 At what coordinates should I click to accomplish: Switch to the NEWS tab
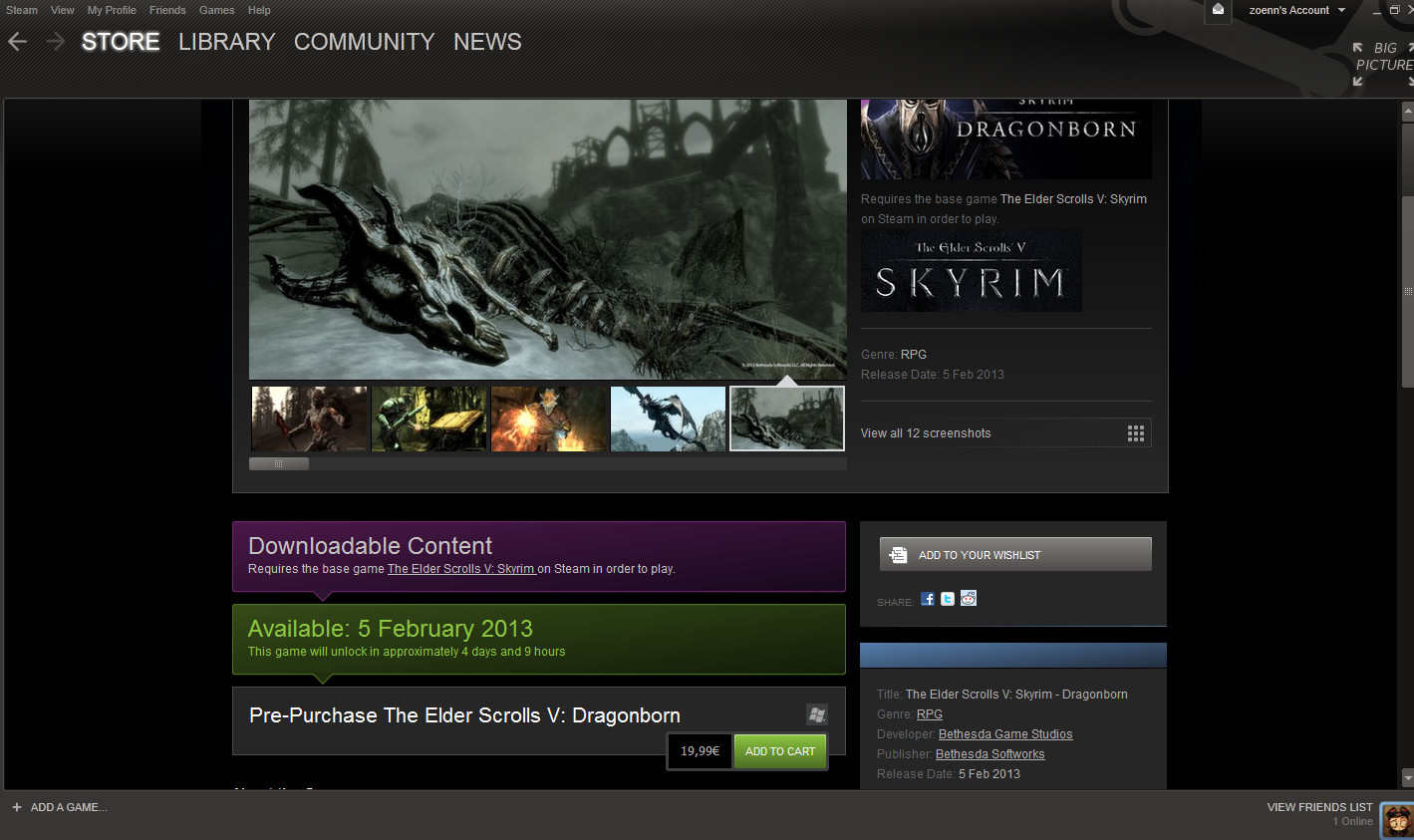tap(487, 42)
